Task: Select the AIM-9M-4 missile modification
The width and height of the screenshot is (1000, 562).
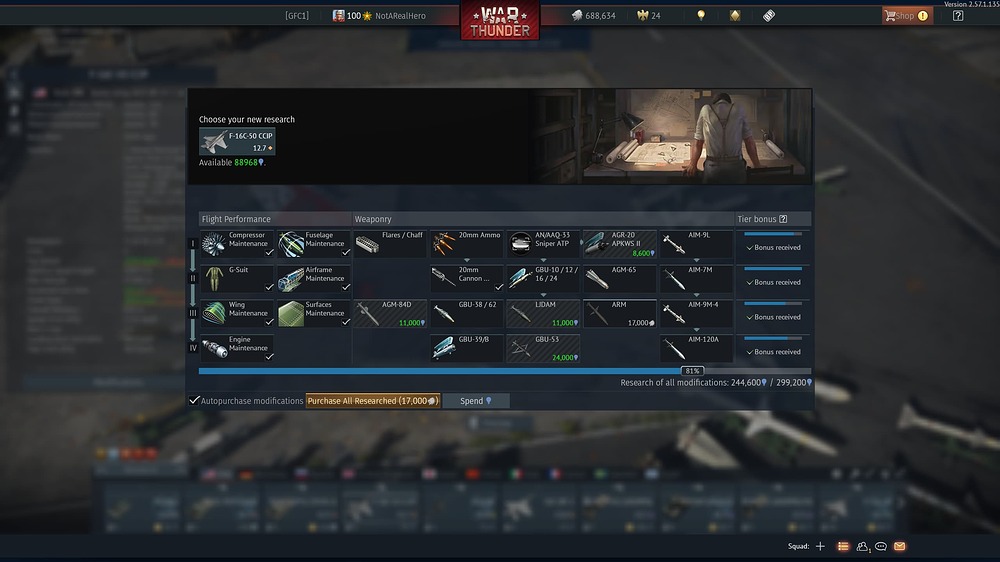Action: point(696,314)
